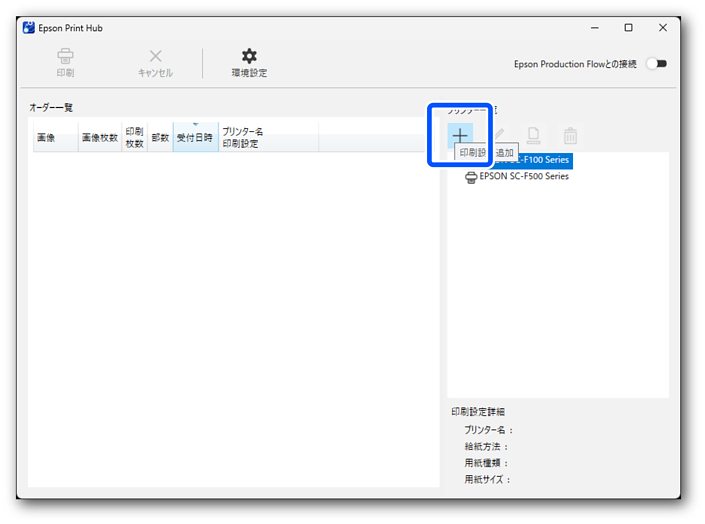Click the 画像枚数 column header

click(100, 138)
